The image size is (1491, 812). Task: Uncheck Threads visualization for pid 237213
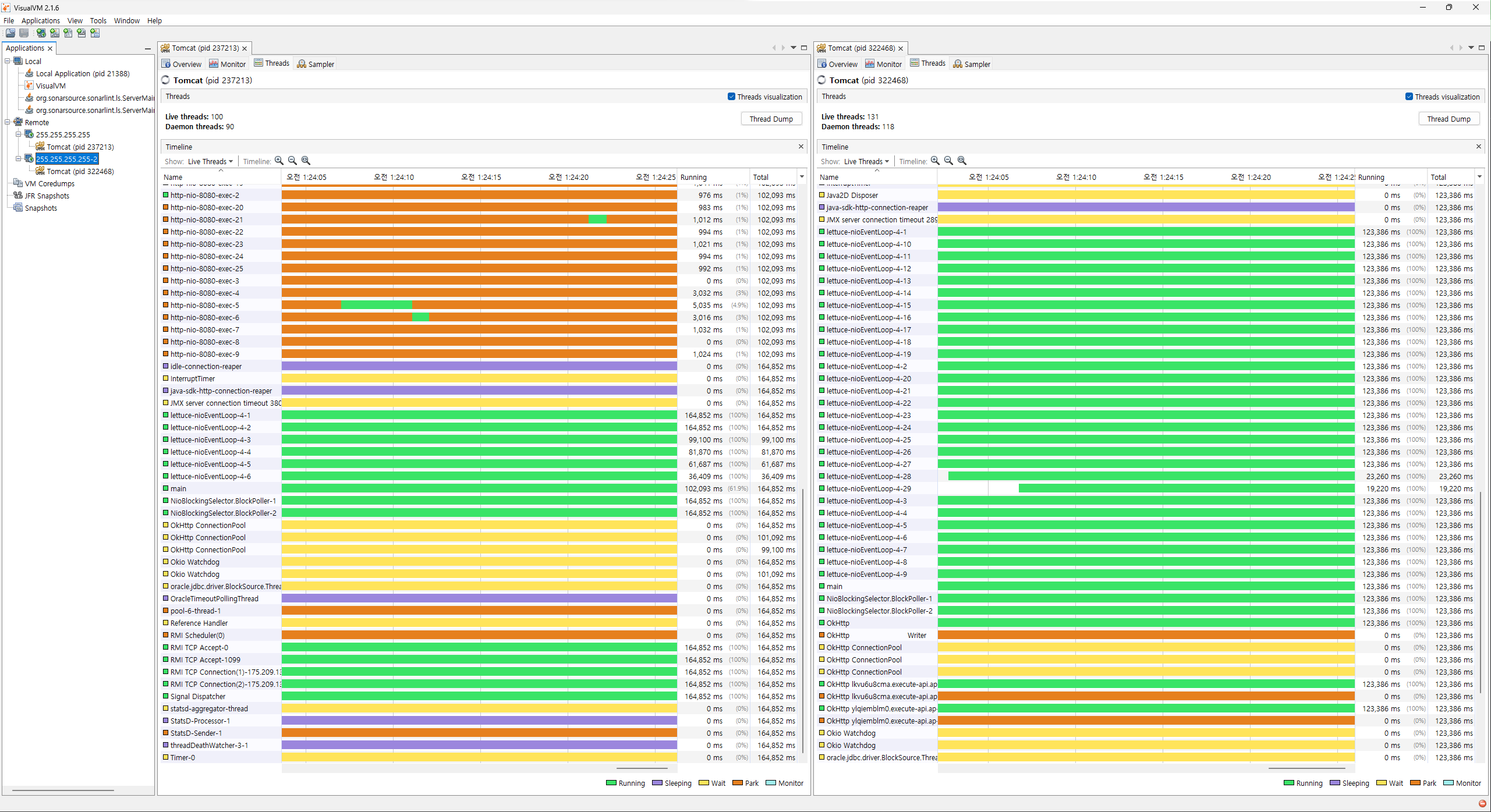click(731, 97)
